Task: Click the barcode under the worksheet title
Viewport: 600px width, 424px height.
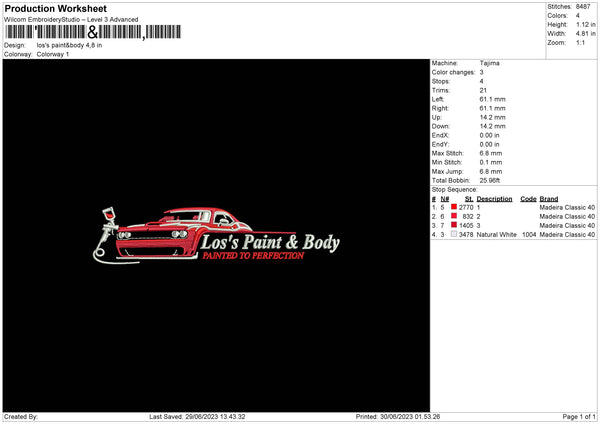Action: point(93,32)
